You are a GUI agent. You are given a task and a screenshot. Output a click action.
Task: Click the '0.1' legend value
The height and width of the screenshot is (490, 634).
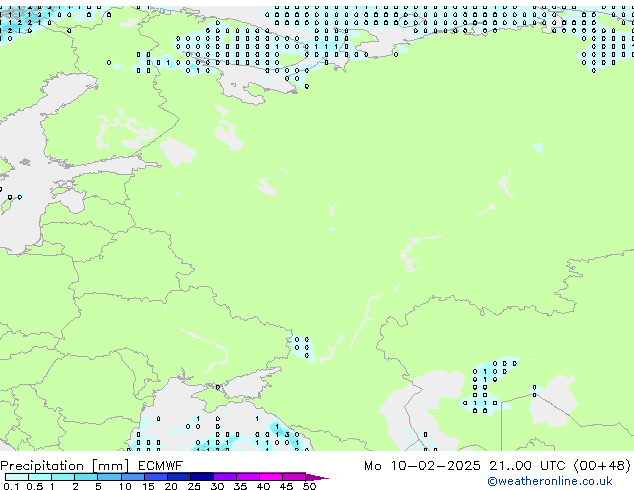(x=11, y=486)
